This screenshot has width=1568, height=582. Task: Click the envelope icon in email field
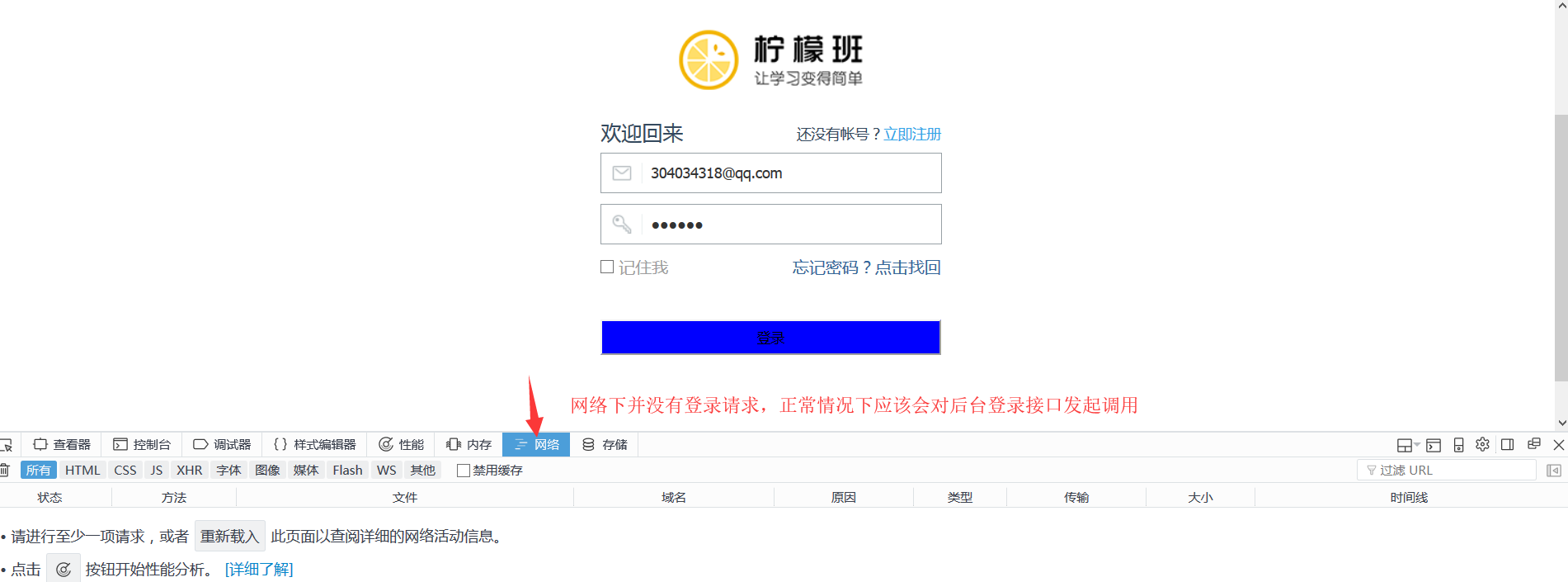click(x=622, y=173)
